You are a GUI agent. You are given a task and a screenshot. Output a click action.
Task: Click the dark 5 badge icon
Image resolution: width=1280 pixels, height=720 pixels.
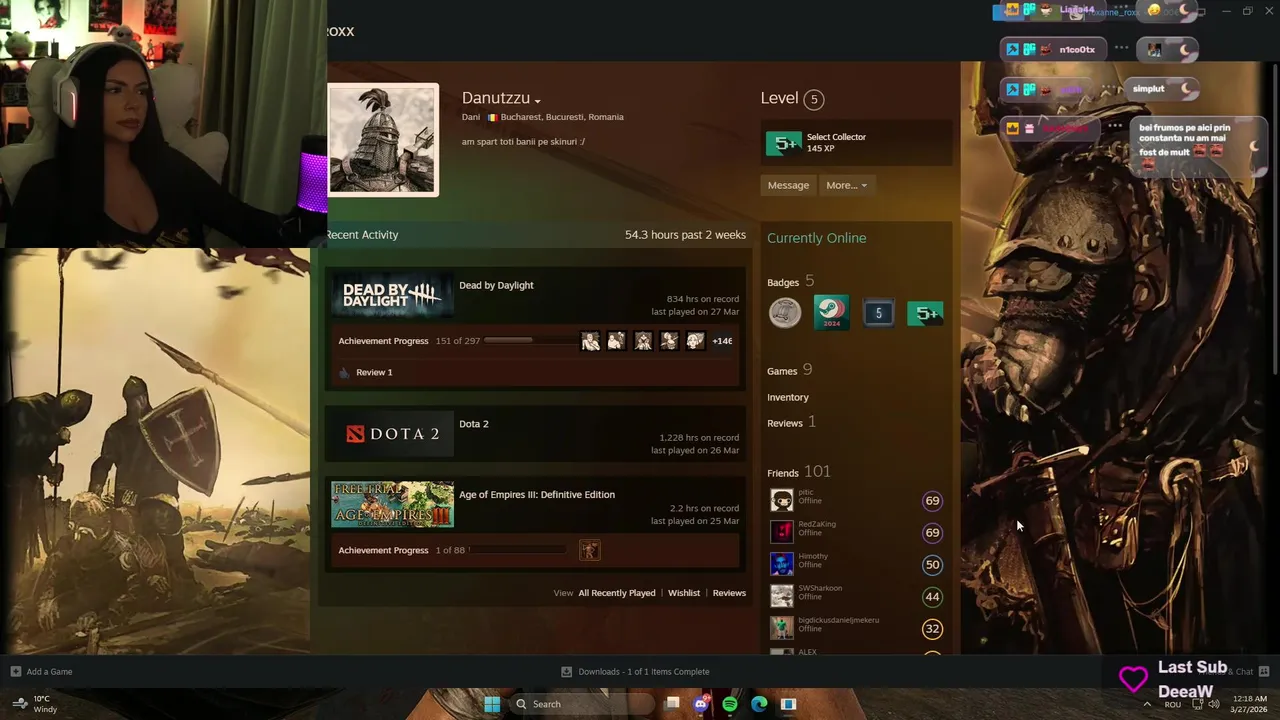(878, 313)
